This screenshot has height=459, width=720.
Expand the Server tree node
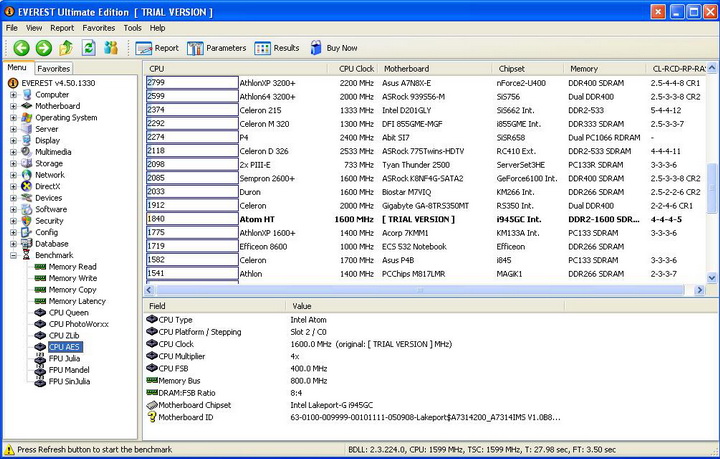coord(13,129)
